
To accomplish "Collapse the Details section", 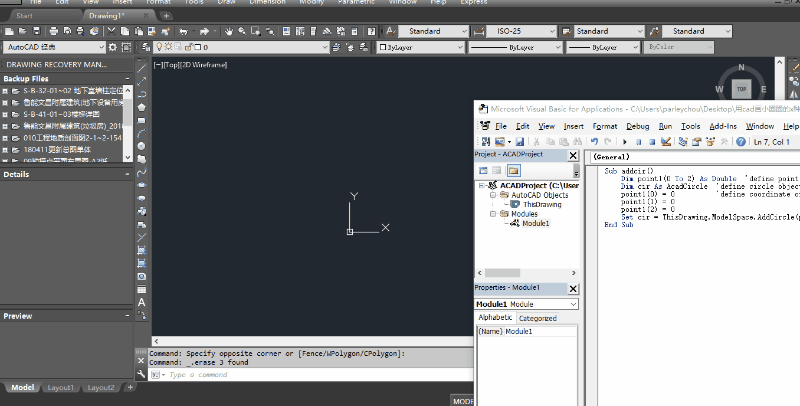I will pos(128,174).
